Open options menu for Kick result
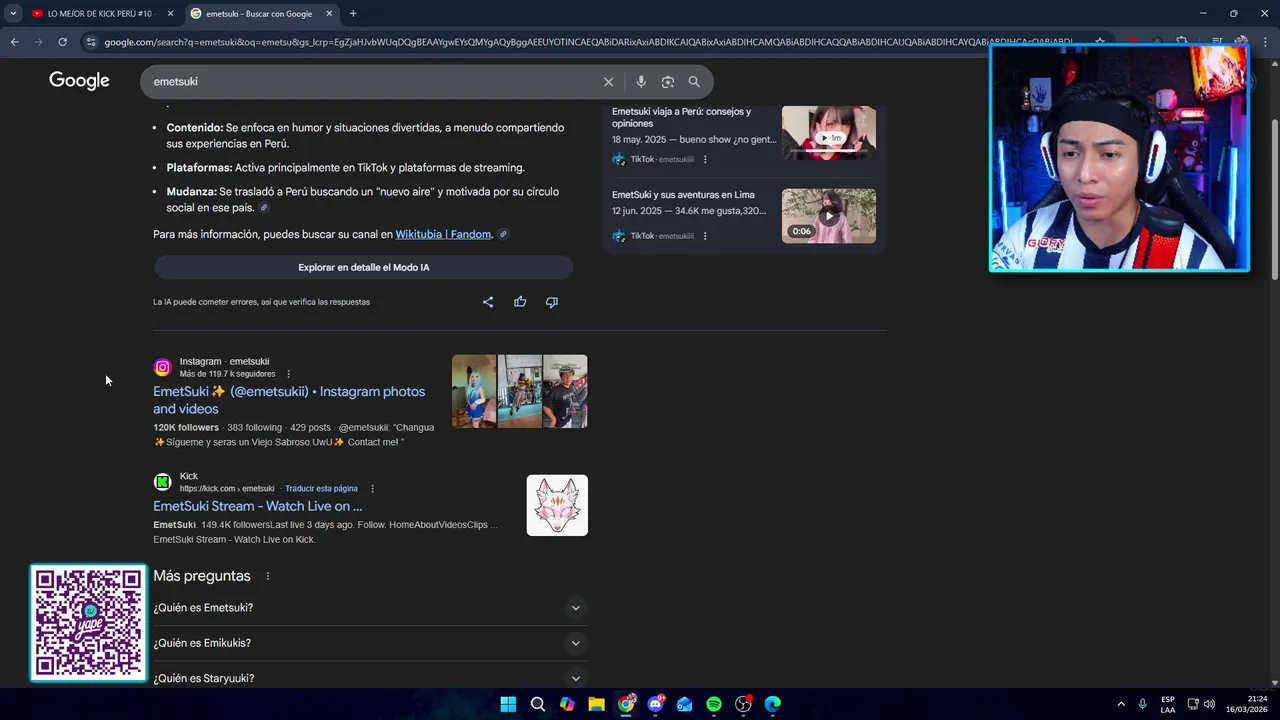Screen dimensions: 1280x720 point(372,489)
